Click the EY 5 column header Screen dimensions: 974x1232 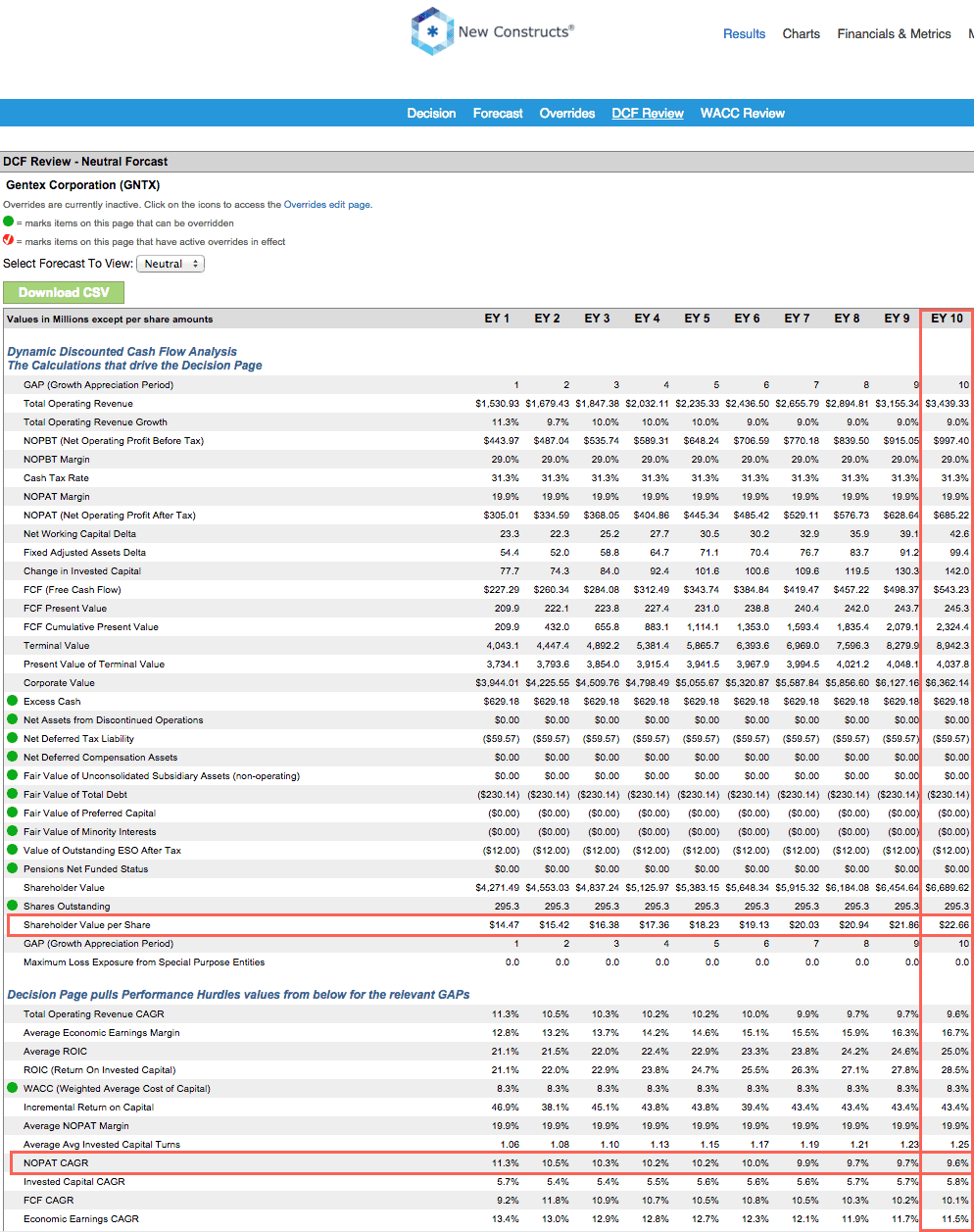click(697, 319)
